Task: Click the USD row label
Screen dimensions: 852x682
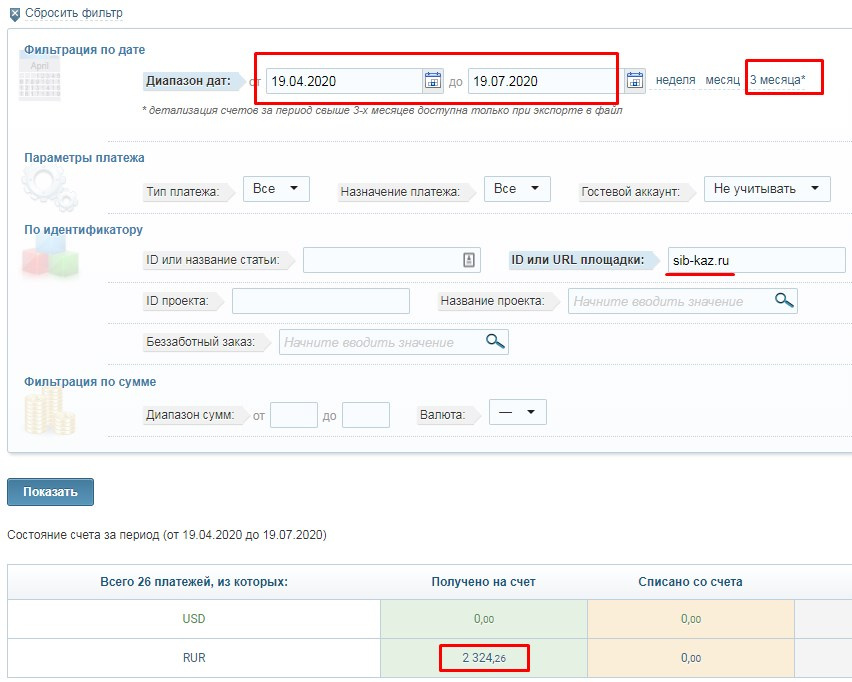Action: coord(194,618)
